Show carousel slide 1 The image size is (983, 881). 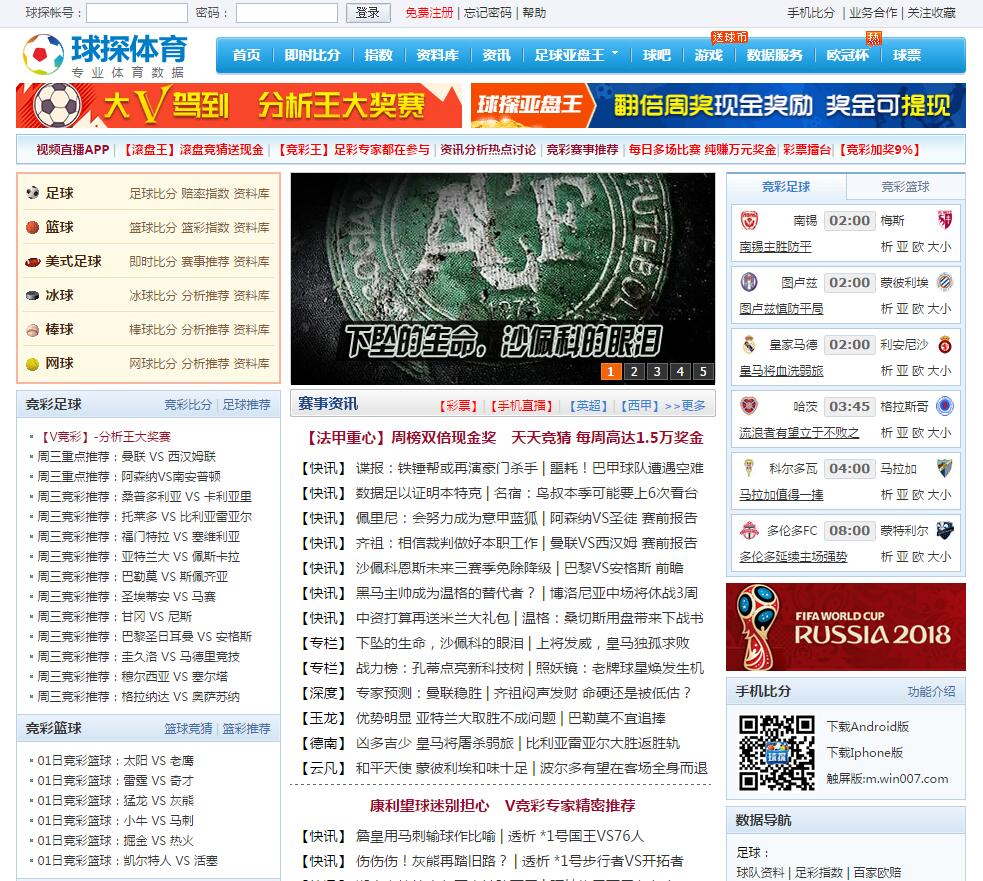[611, 371]
